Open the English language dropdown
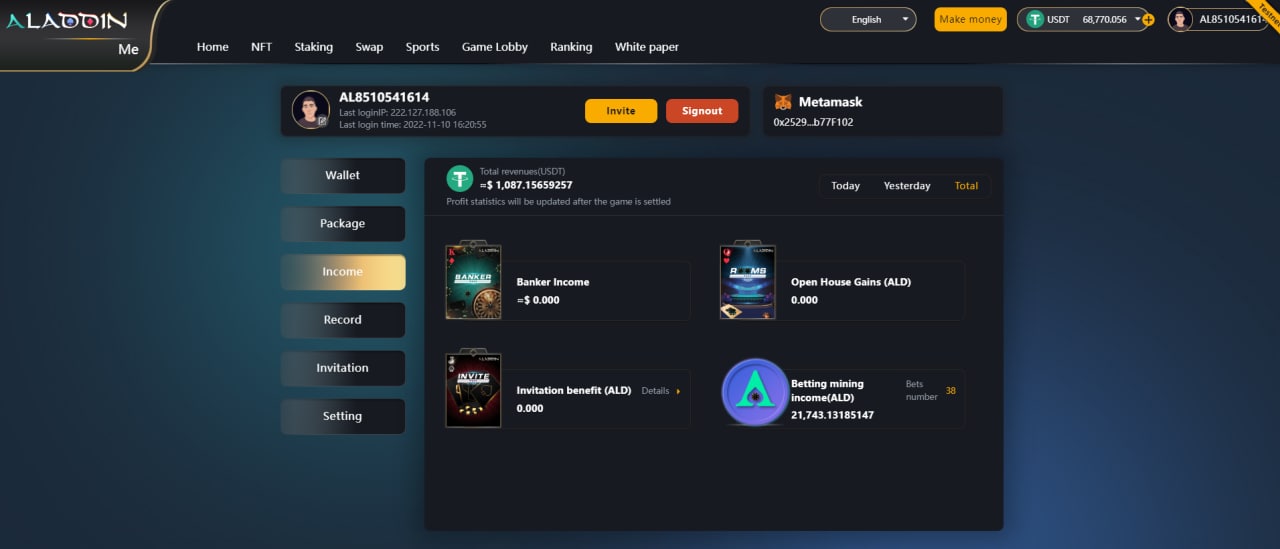The height and width of the screenshot is (549, 1280). tap(867, 19)
